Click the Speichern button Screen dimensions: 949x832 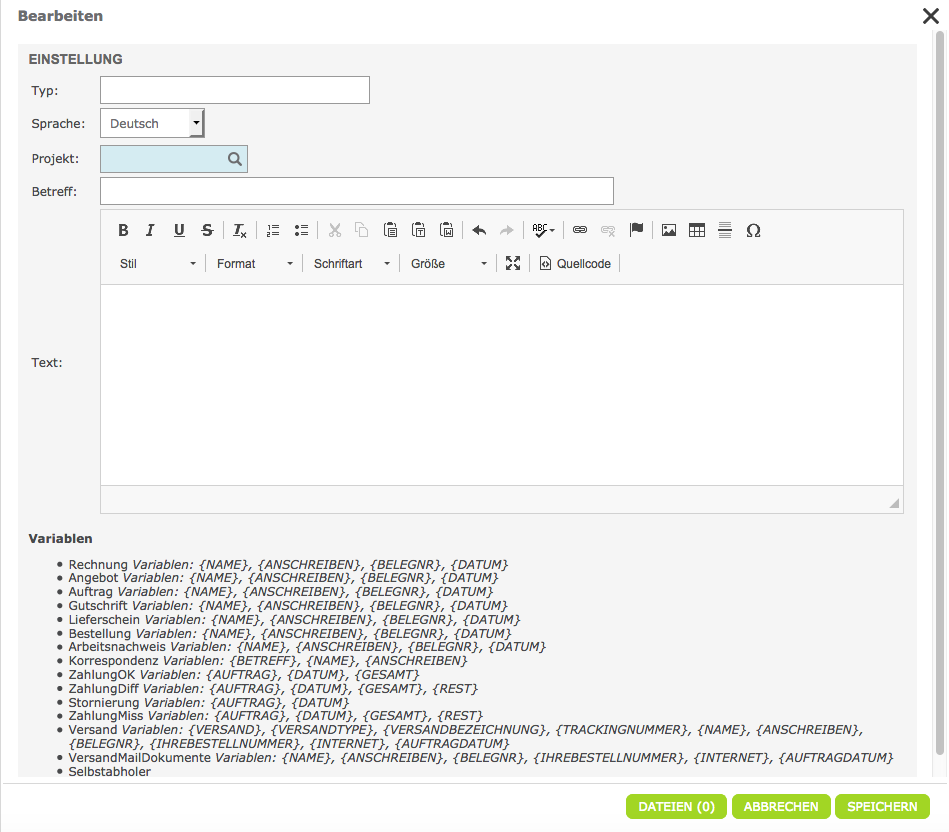pos(883,807)
